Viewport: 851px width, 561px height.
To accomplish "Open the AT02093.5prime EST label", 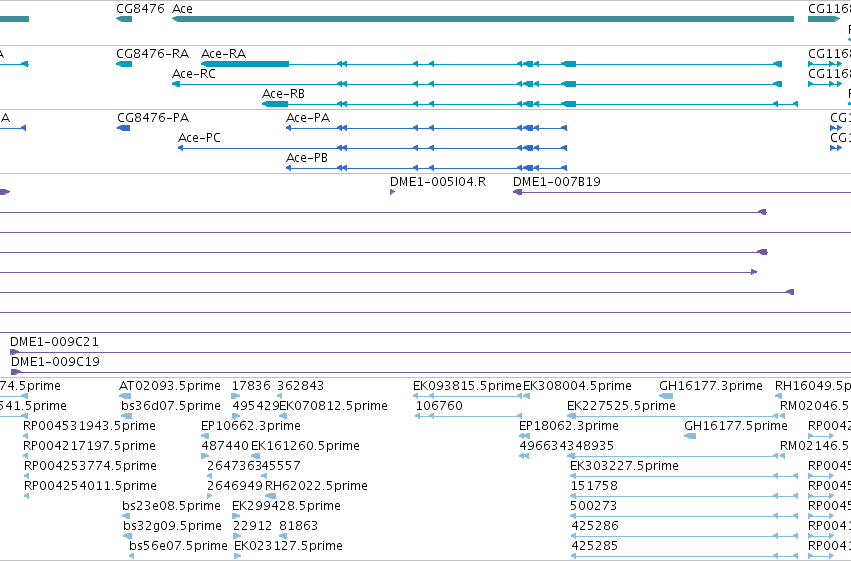I will coord(170,386).
